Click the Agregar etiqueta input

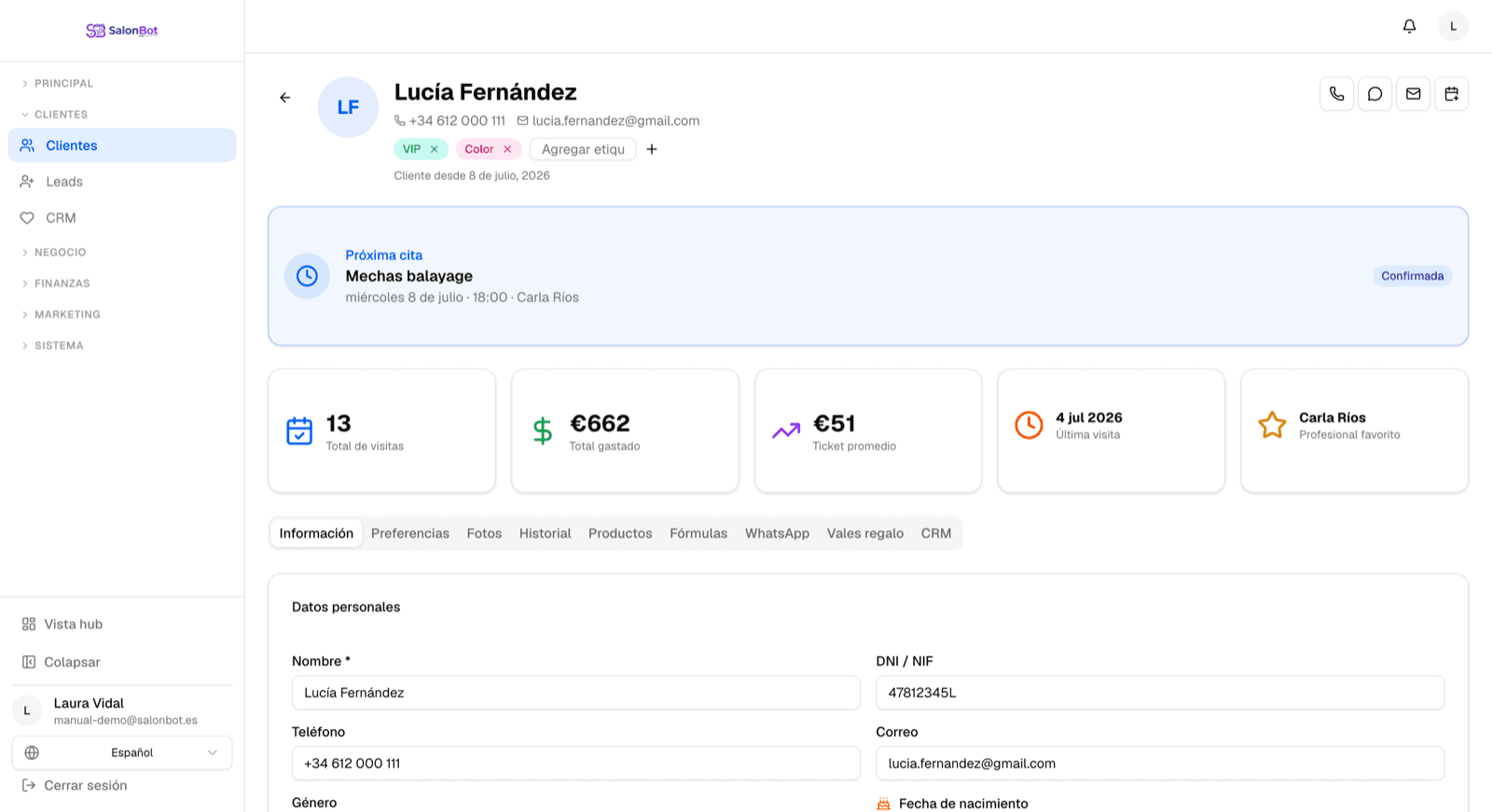point(583,149)
